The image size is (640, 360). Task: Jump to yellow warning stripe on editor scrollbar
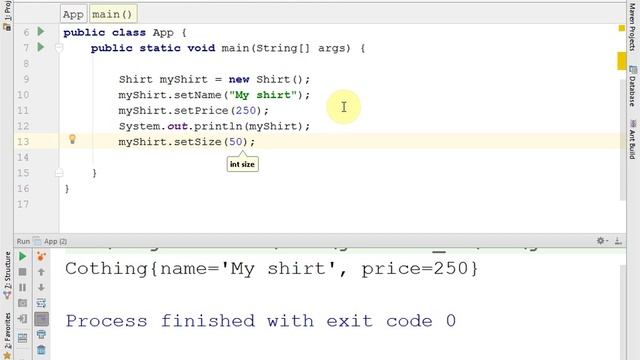[x=622, y=61]
